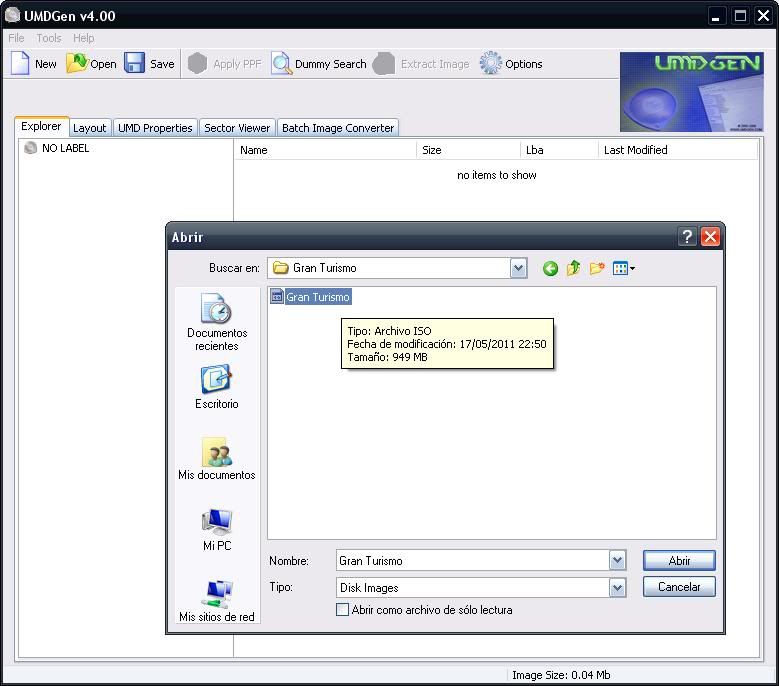Create new folder icon in Abrir dialog
The width and height of the screenshot is (779, 686).
pyautogui.click(x=597, y=268)
